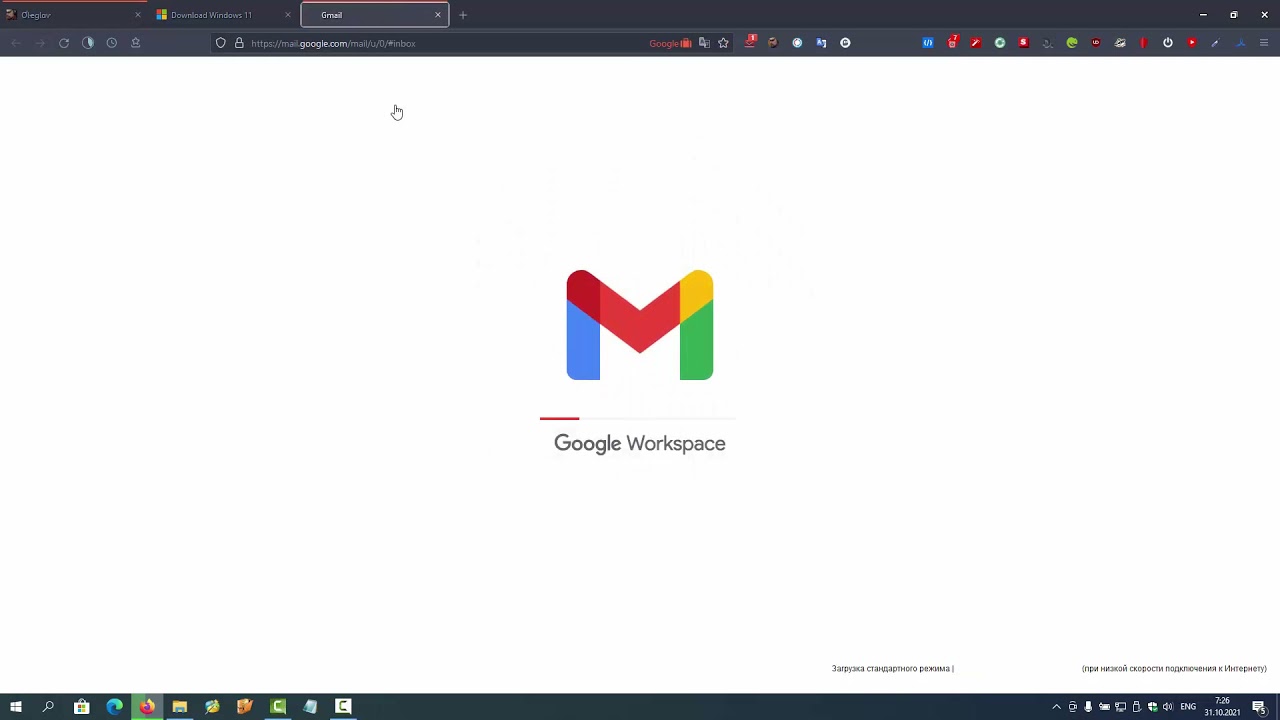The width and height of the screenshot is (1280, 720).
Task: Click the Gmail M logo
Action: 640,325
